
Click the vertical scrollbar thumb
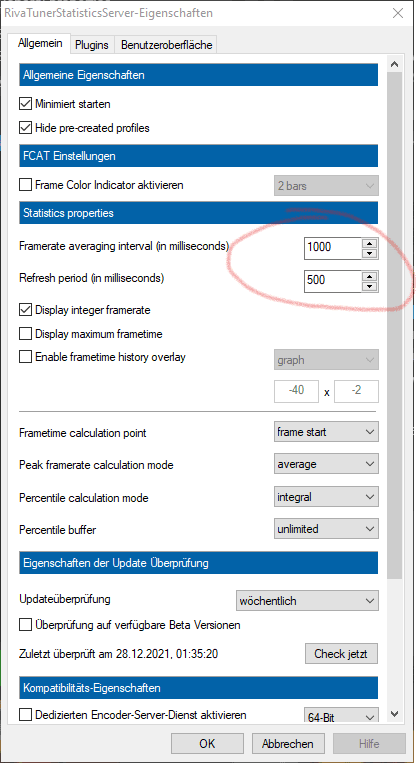[x=395, y=325]
